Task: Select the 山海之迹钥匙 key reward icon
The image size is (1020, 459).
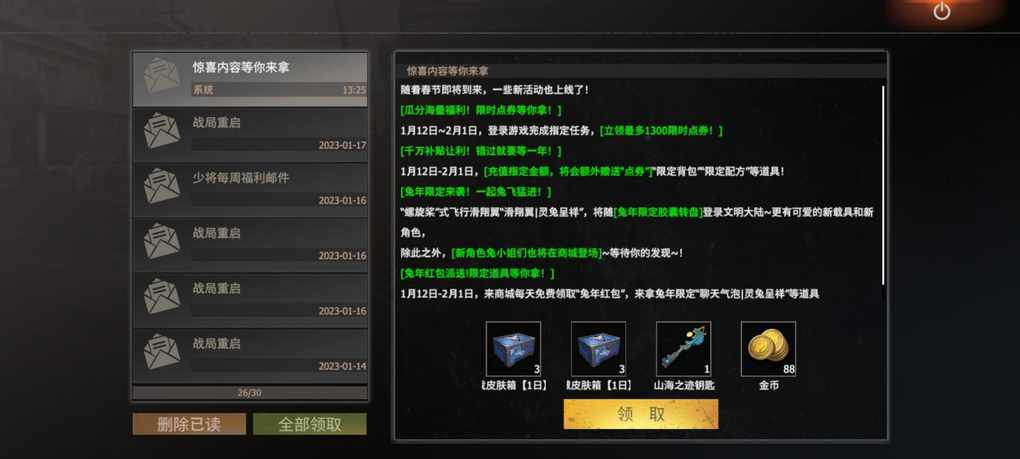Action: tap(684, 349)
